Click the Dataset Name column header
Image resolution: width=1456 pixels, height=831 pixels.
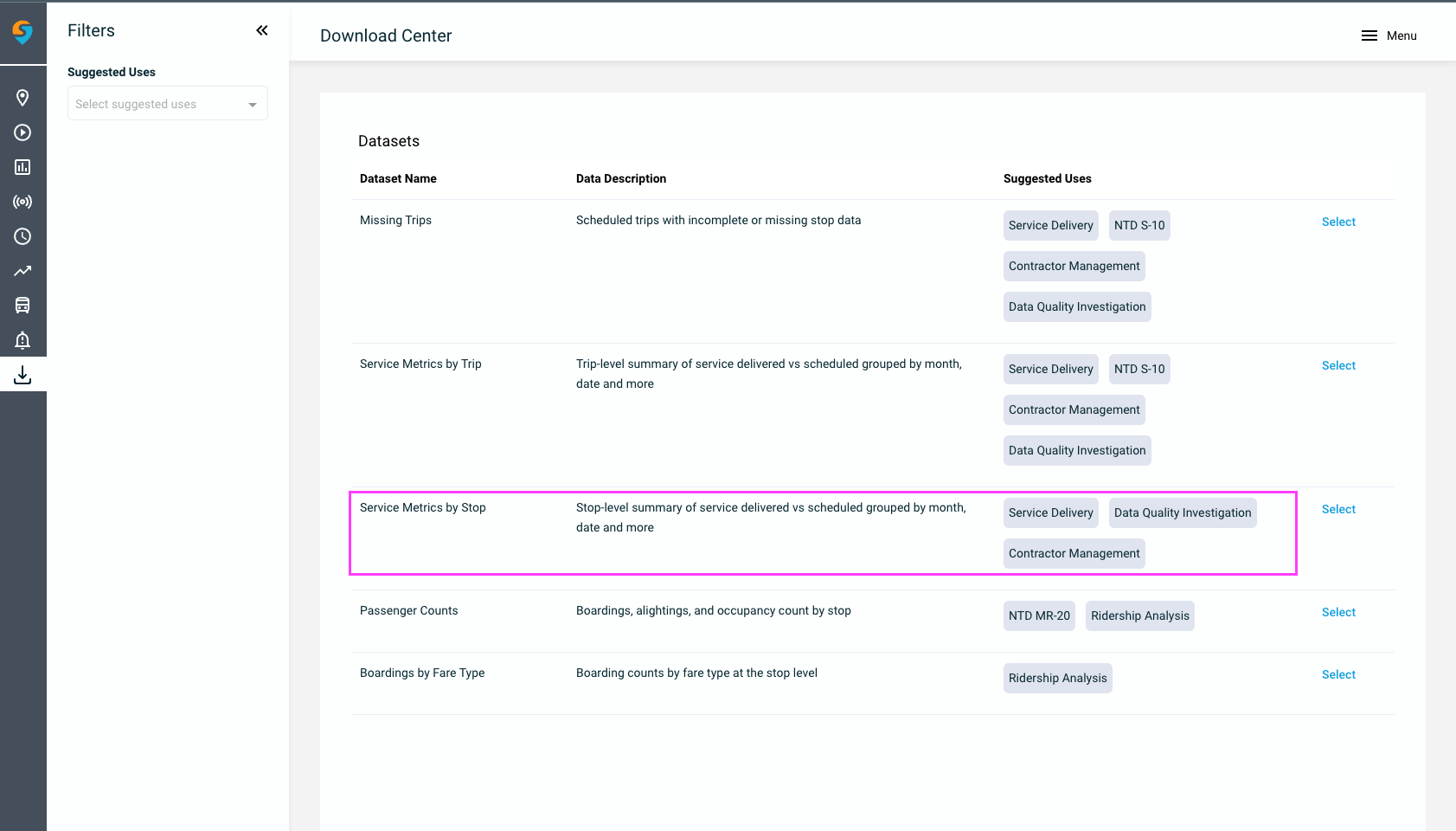click(x=398, y=178)
